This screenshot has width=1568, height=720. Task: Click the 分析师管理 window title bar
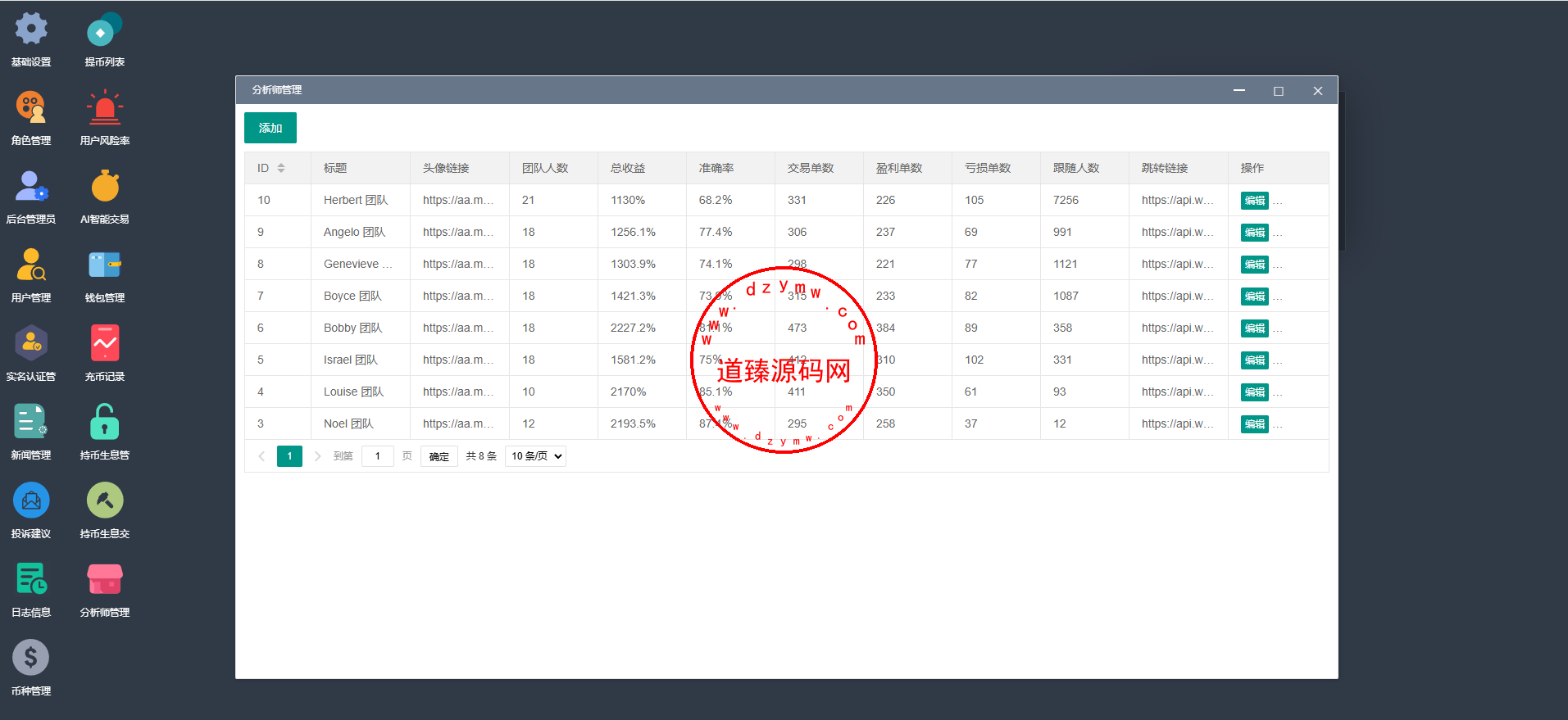[787, 90]
